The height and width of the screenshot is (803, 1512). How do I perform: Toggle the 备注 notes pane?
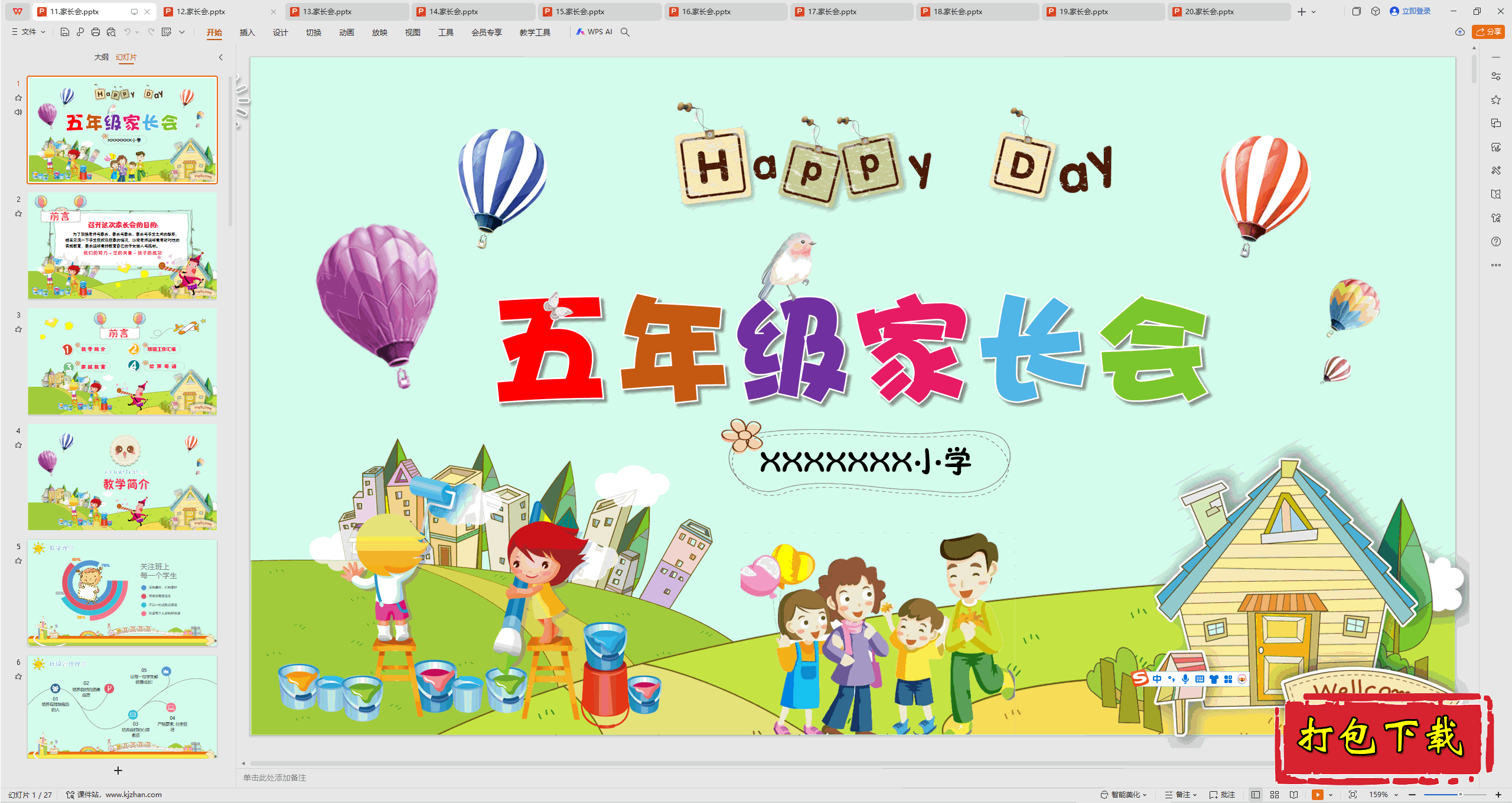pos(1181,795)
